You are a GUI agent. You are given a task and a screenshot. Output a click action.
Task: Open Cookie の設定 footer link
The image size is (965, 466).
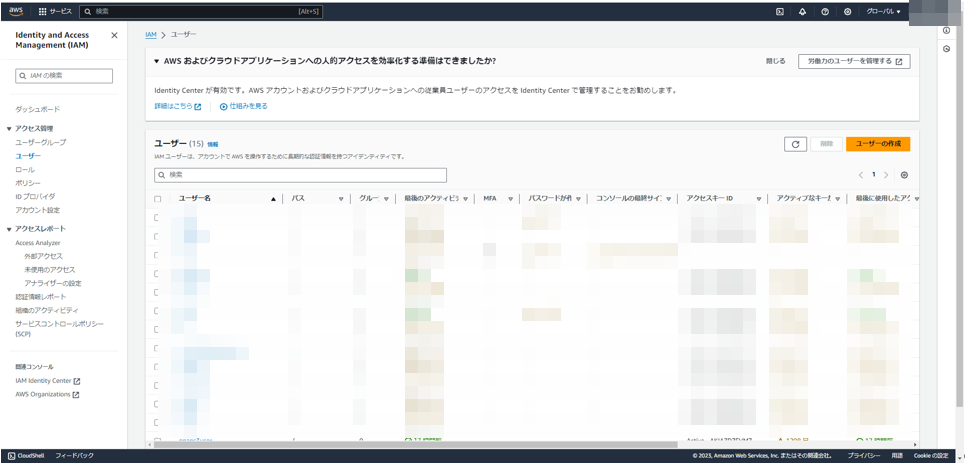click(x=931, y=456)
